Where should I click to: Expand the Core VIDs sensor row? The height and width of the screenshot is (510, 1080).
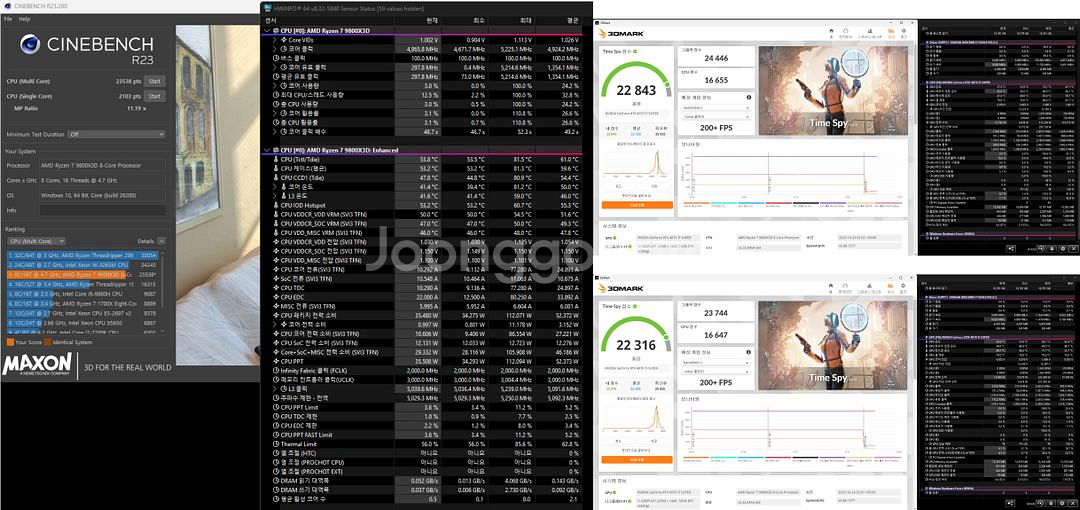pyautogui.click(x=275, y=40)
